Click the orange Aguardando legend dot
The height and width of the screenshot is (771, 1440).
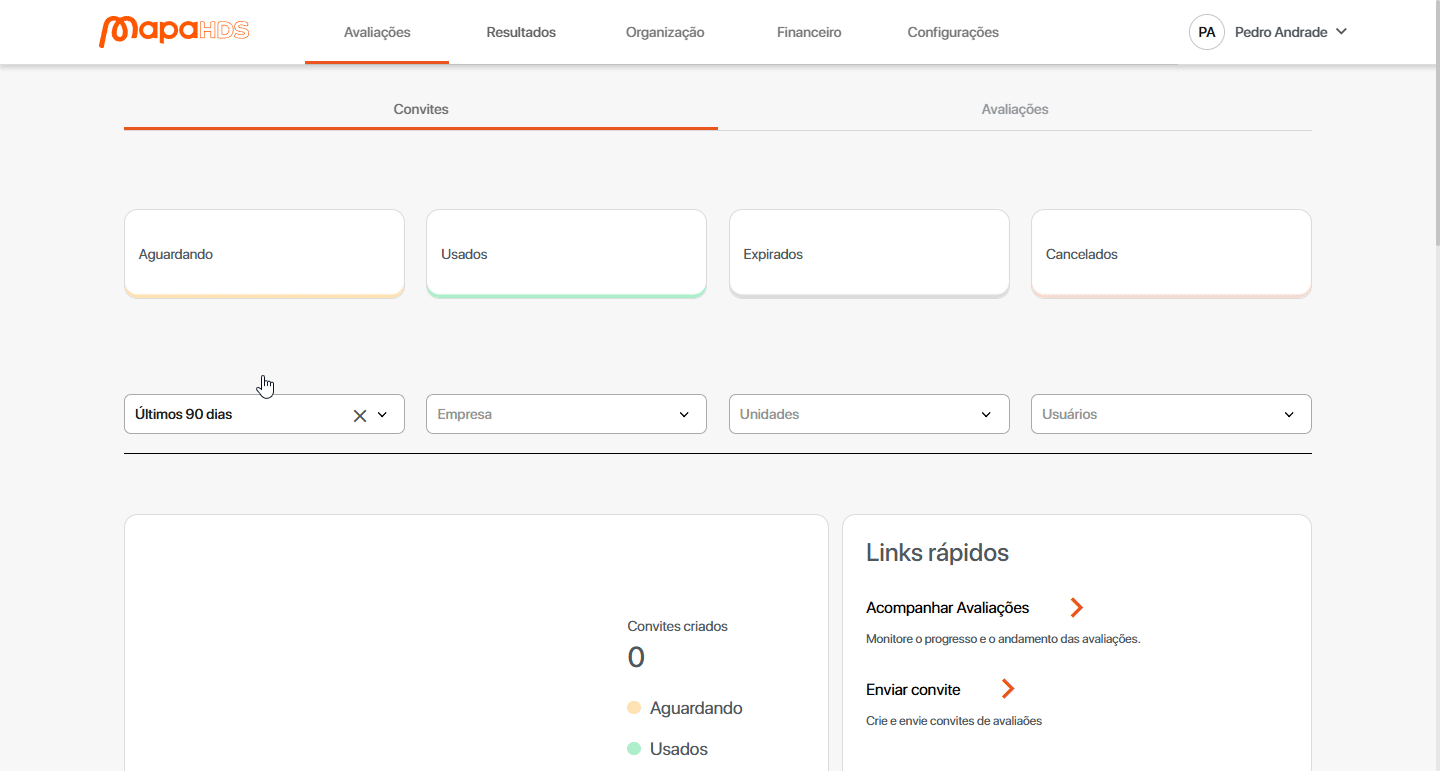633,708
